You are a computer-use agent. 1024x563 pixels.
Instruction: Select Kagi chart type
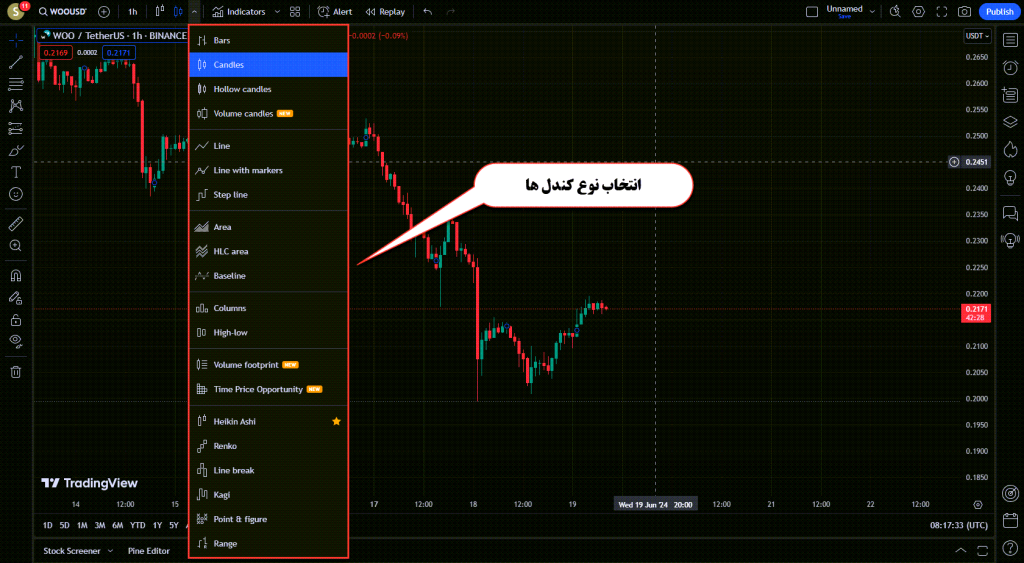click(x=268, y=494)
